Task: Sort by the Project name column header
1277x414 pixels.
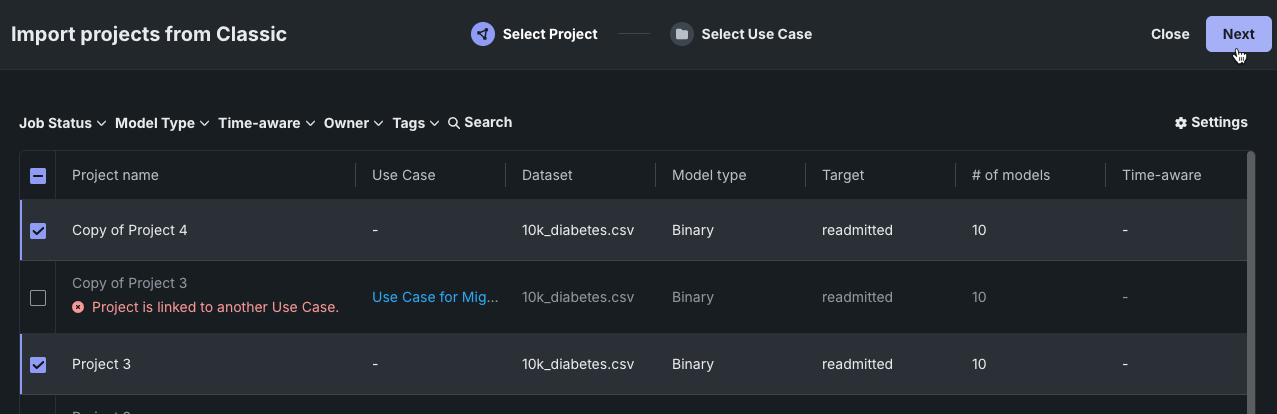Action: pyautogui.click(x=115, y=175)
